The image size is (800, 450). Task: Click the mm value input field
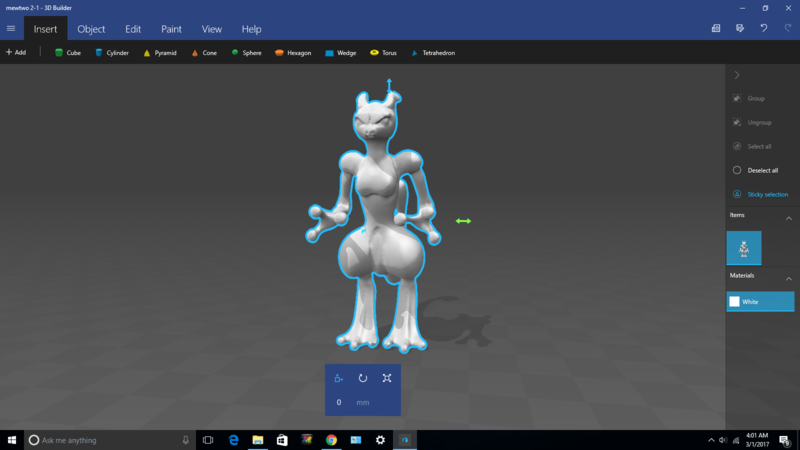pos(339,403)
